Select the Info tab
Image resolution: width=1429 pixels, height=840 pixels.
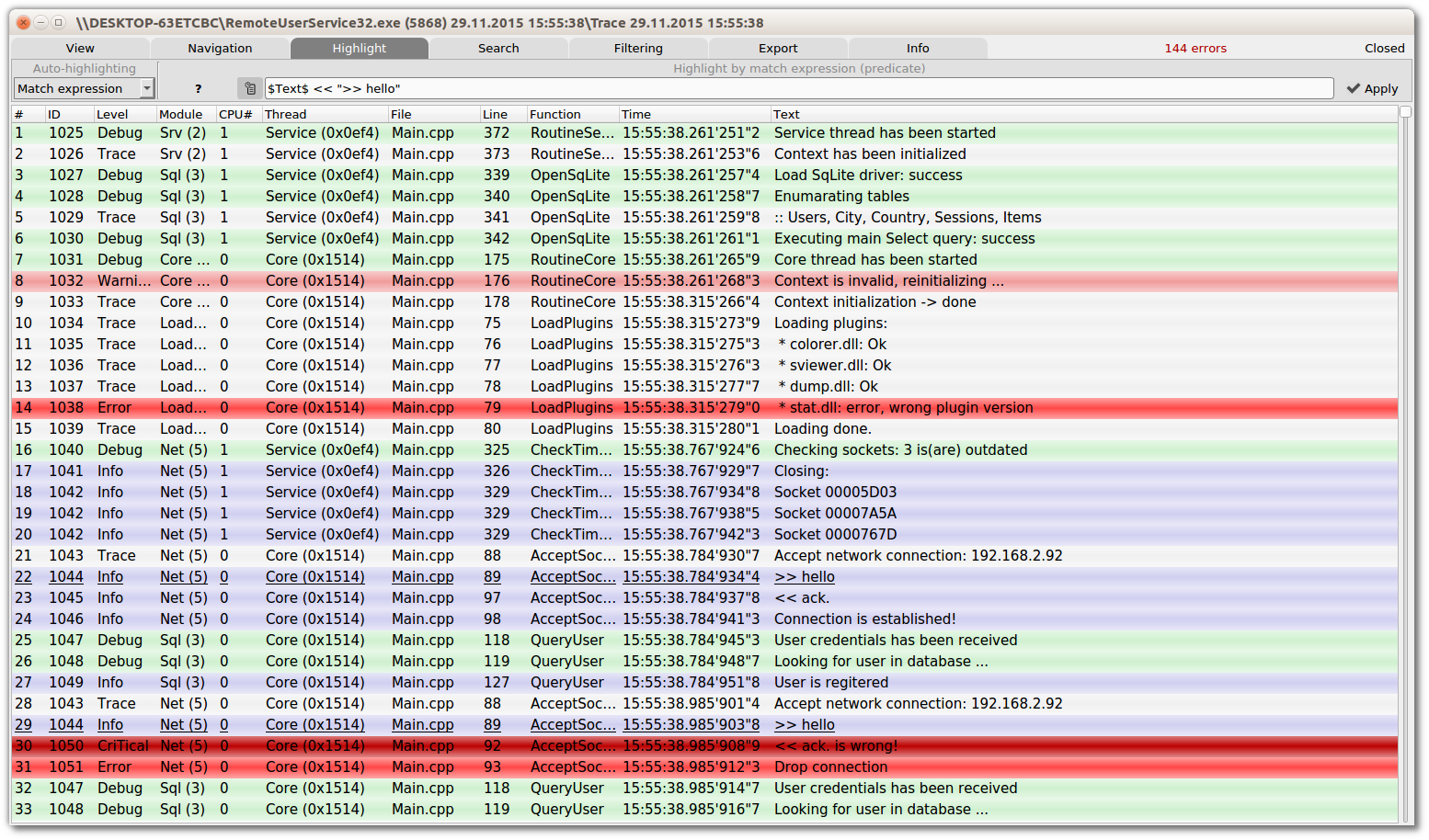[918, 48]
